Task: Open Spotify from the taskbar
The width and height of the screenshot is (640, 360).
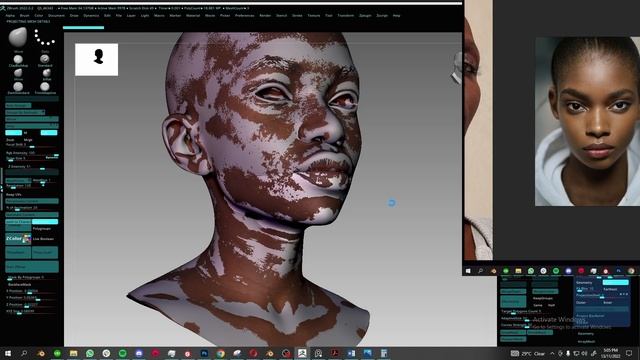Action: (122, 353)
